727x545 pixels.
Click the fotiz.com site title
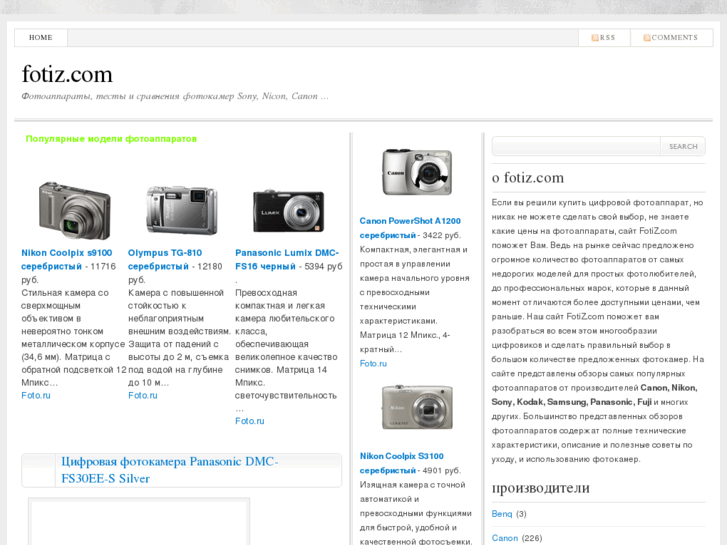67,74
